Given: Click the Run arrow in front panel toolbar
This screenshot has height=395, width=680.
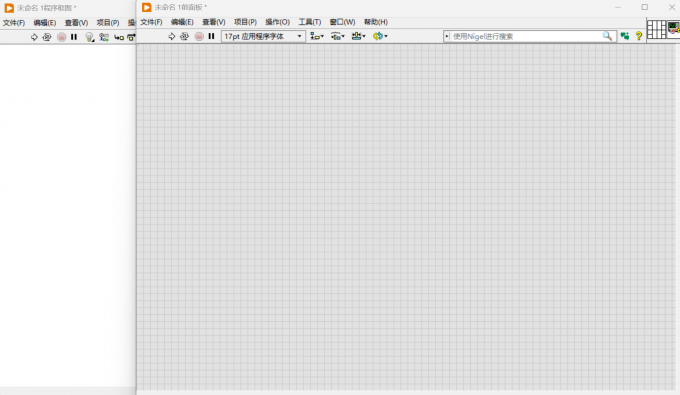Looking at the screenshot, I should click(172, 36).
